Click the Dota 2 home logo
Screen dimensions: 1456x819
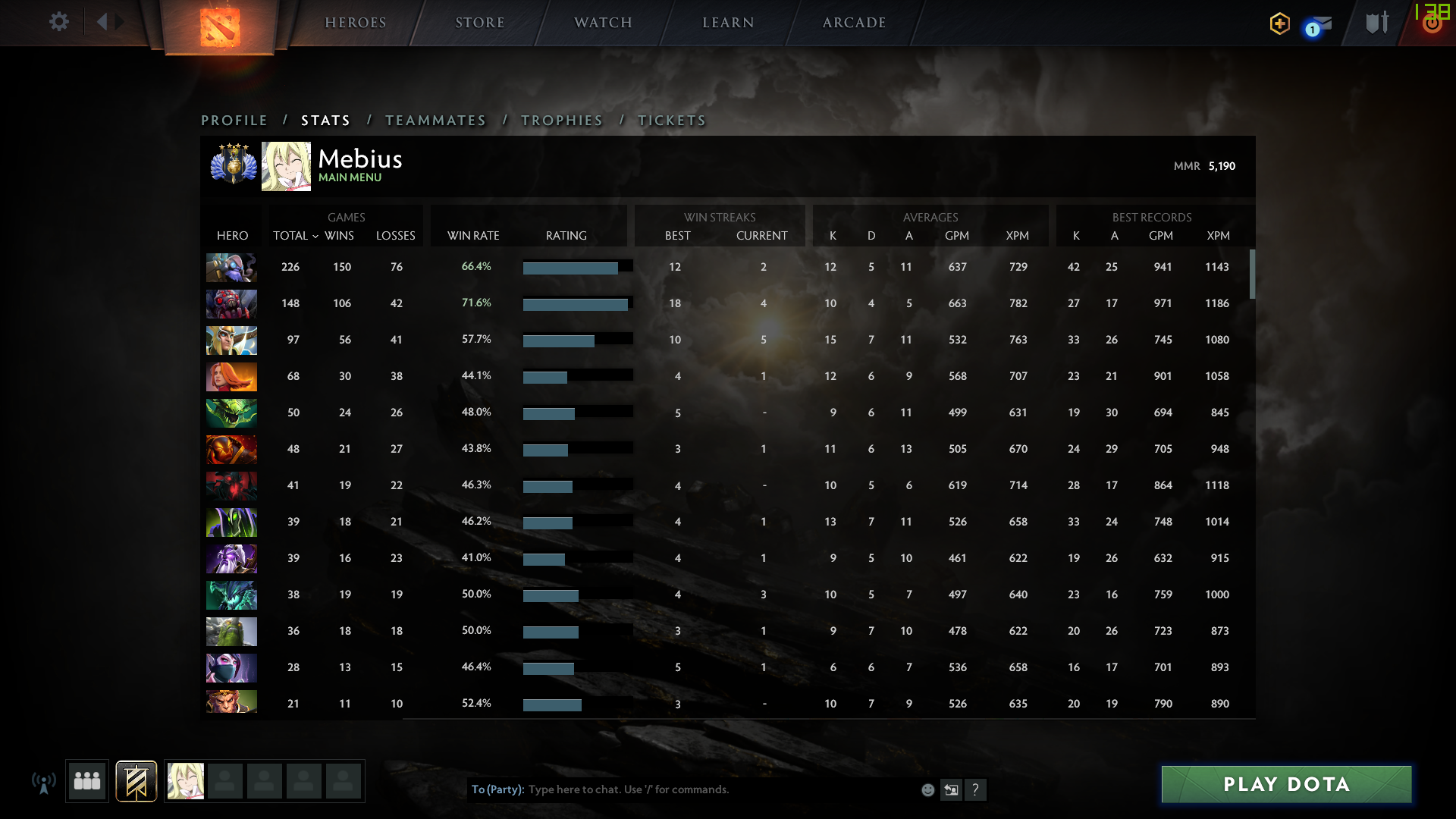coord(220,27)
